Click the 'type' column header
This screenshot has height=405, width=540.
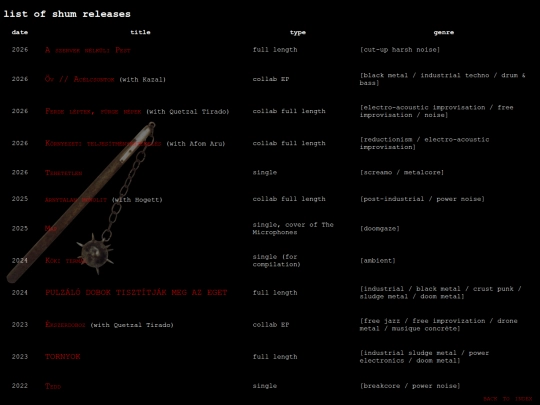(298, 32)
